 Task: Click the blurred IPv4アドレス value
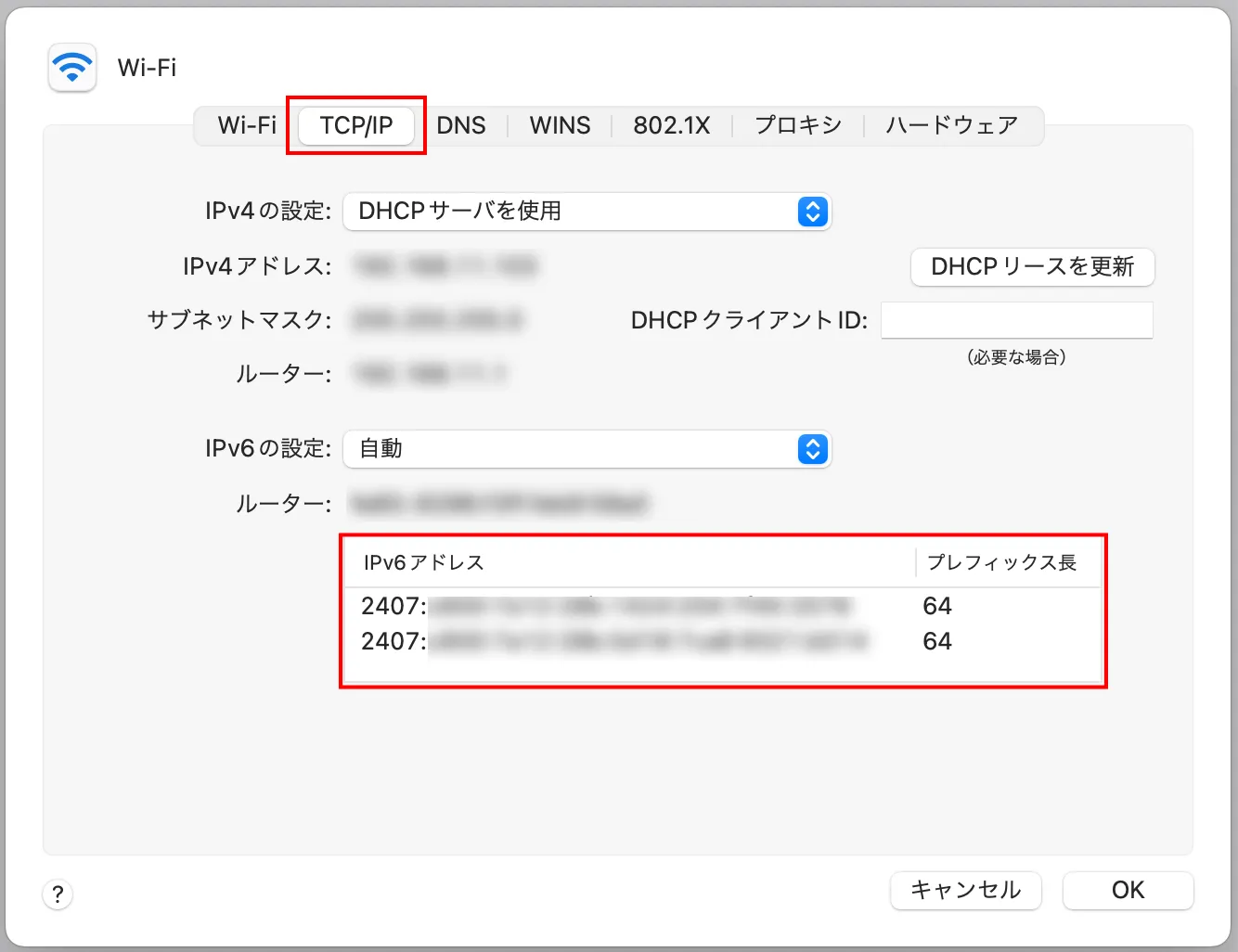[x=445, y=267]
